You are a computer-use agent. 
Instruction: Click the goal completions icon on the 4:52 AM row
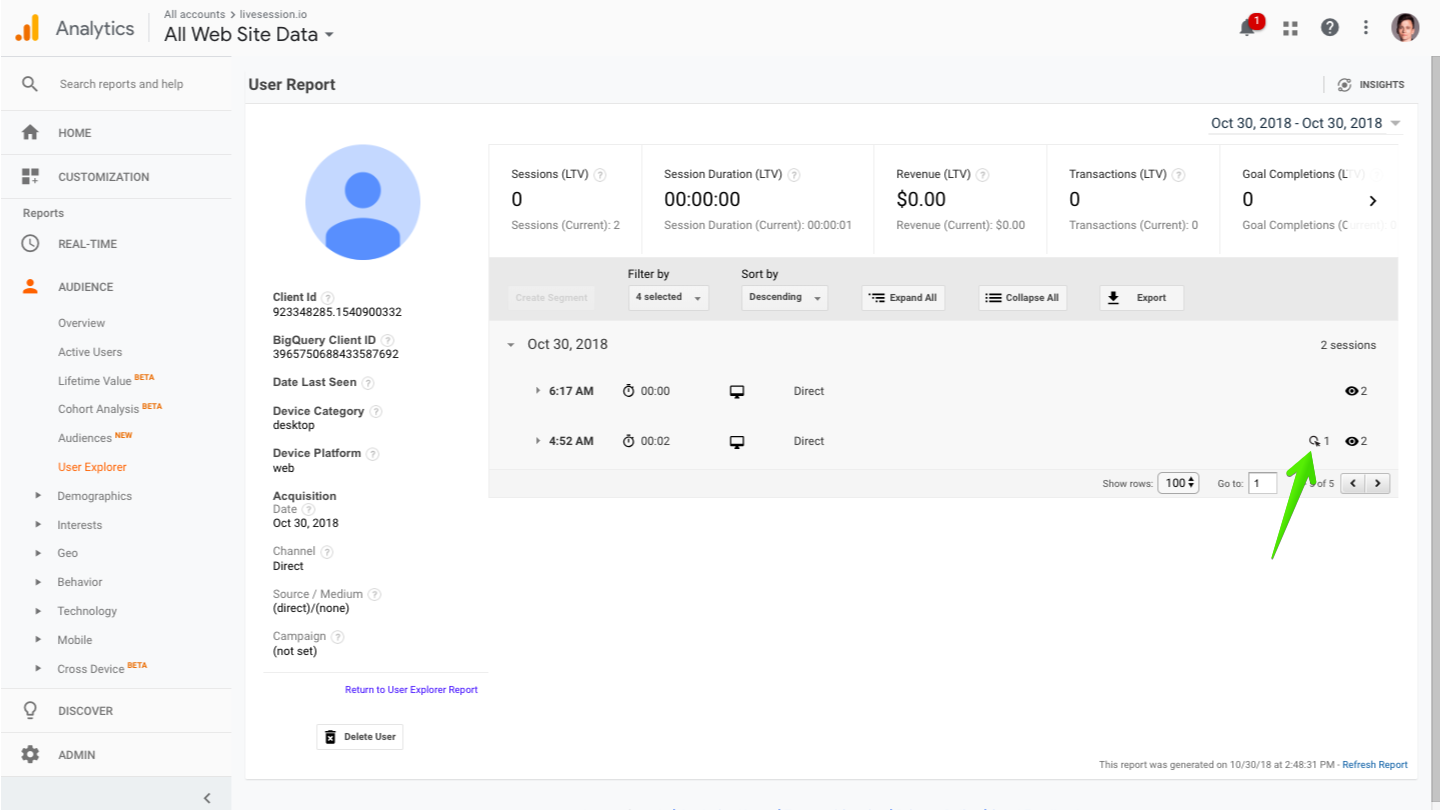point(1314,440)
